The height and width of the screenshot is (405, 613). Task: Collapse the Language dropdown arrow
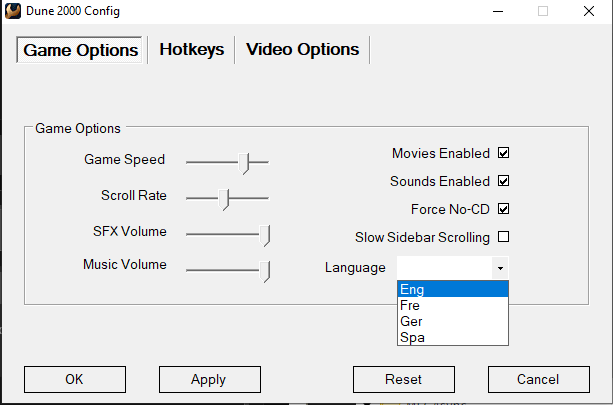(499, 268)
